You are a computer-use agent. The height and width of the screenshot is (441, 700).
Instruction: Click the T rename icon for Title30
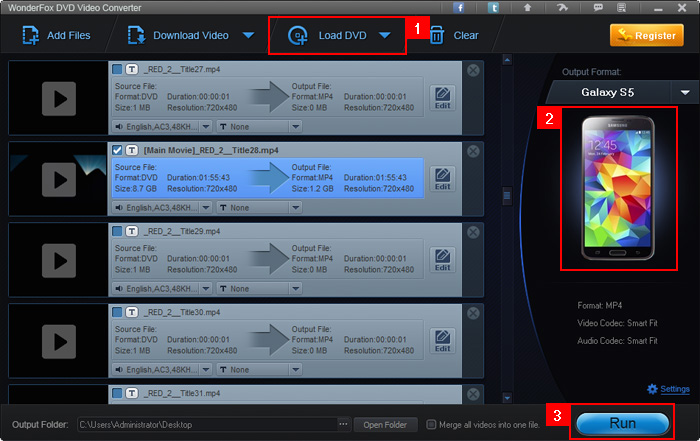coord(132,312)
